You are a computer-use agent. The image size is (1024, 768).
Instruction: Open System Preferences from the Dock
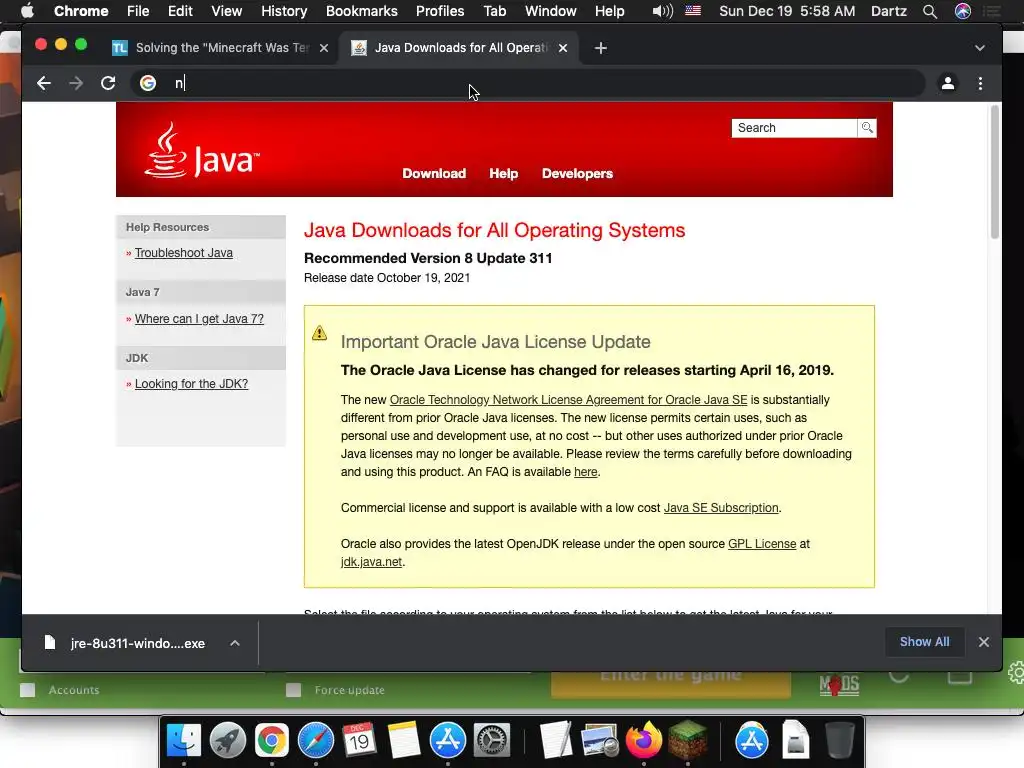click(491, 741)
